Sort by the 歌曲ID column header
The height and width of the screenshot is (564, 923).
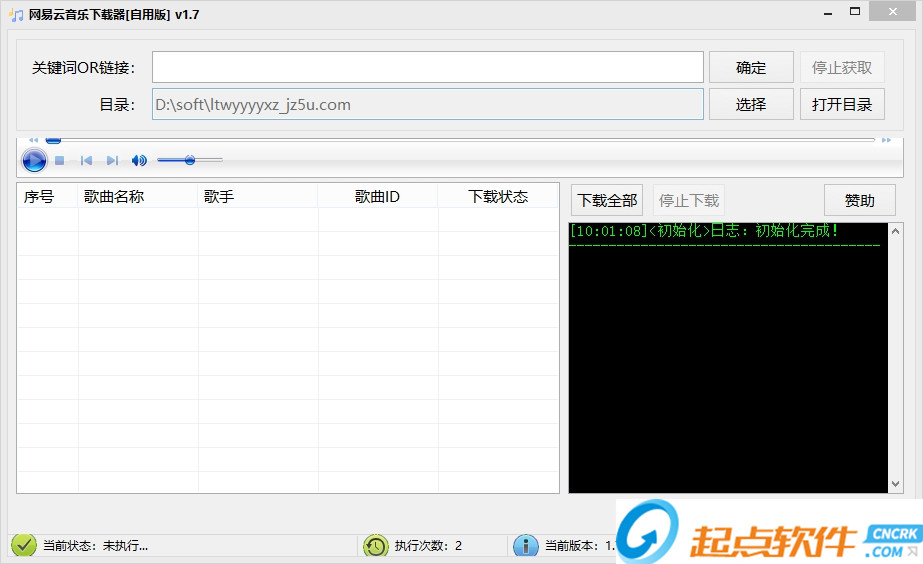click(x=378, y=196)
